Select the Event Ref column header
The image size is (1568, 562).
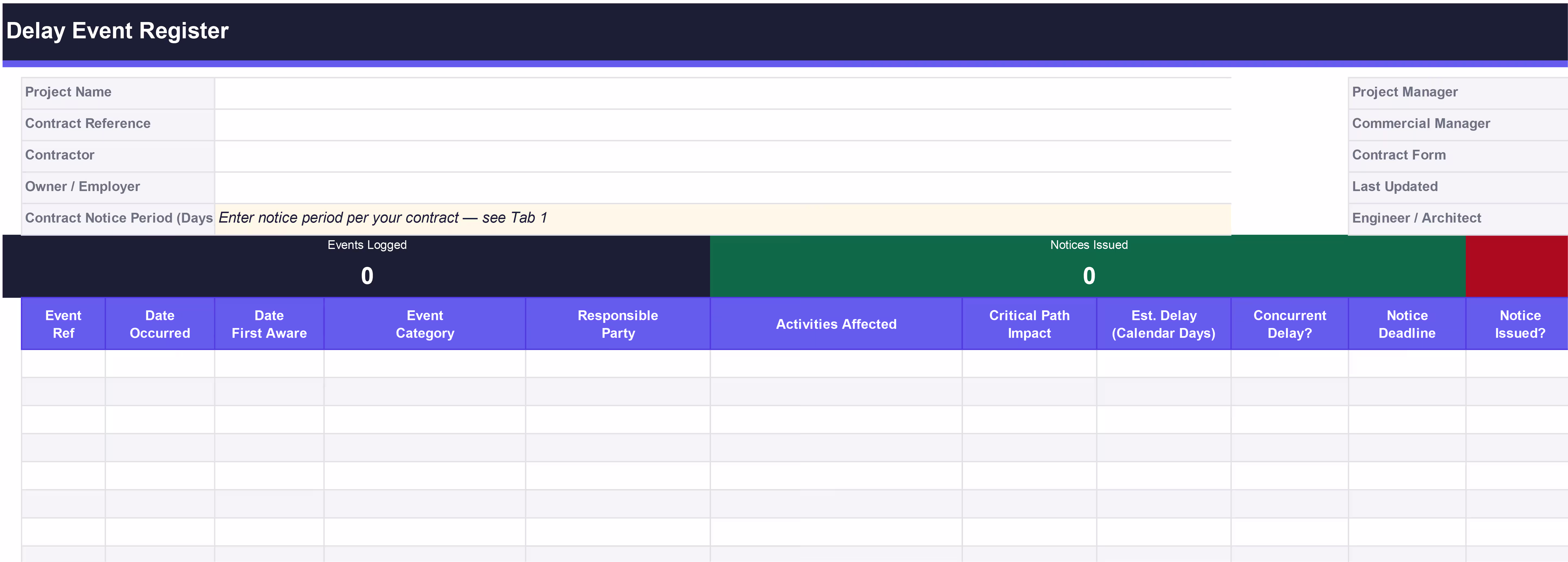point(63,324)
